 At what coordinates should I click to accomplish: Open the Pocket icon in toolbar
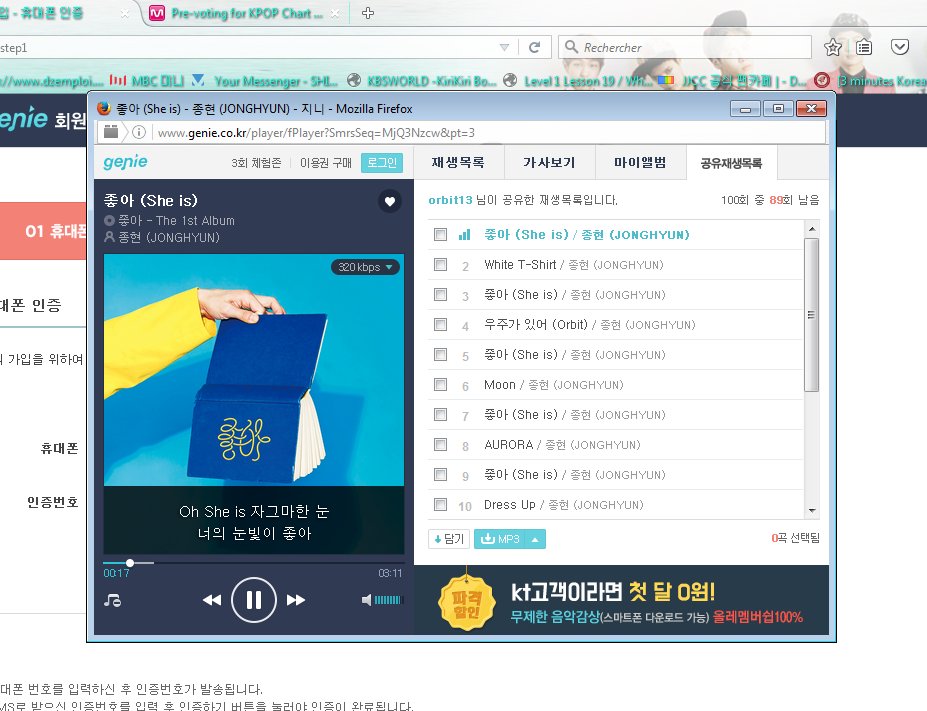click(x=900, y=47)
